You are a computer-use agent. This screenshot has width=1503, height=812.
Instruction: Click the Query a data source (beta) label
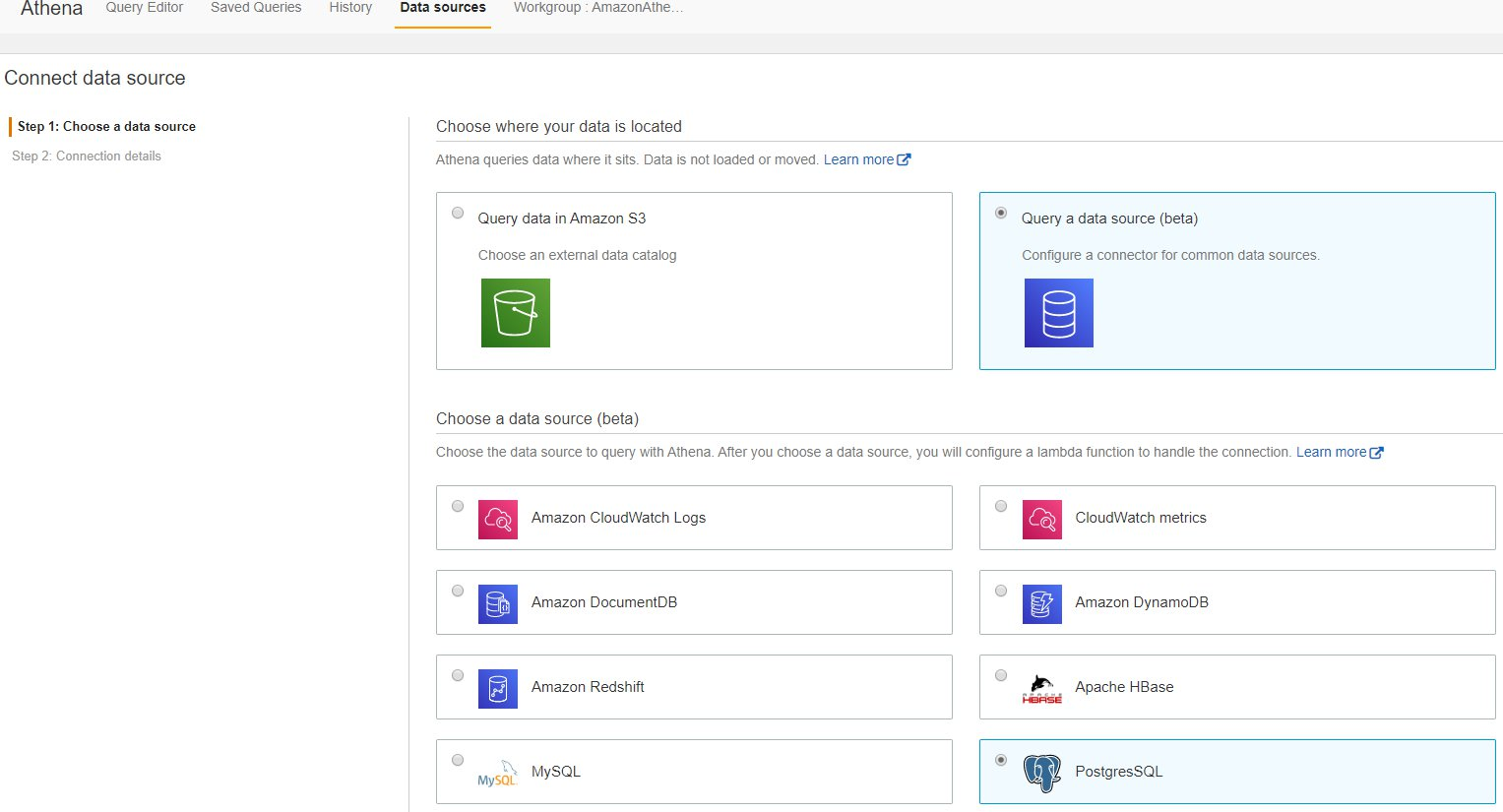pyautogui.click(x=1109, y=219)
